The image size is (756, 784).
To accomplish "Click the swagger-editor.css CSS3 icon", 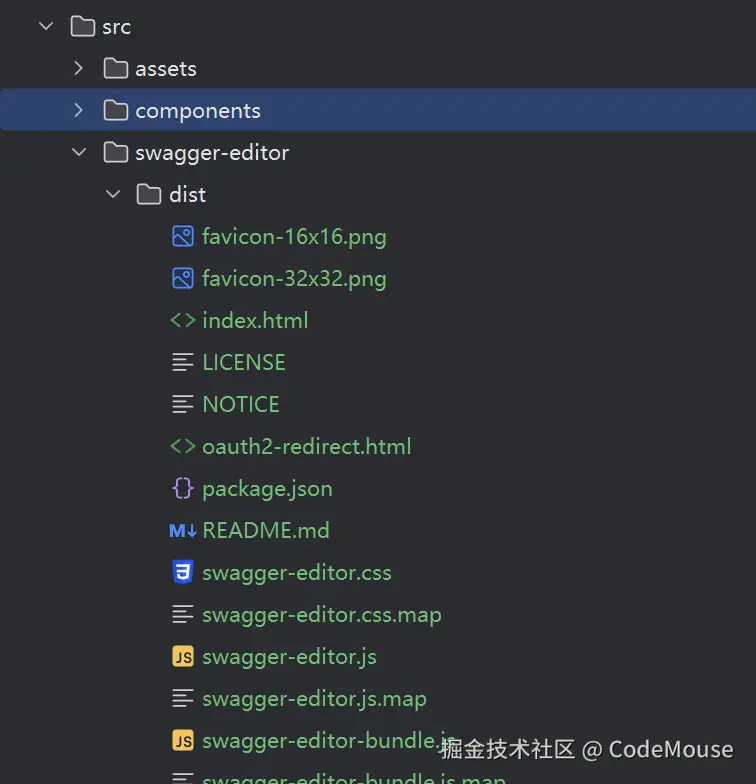I will (x=182, y=572).
